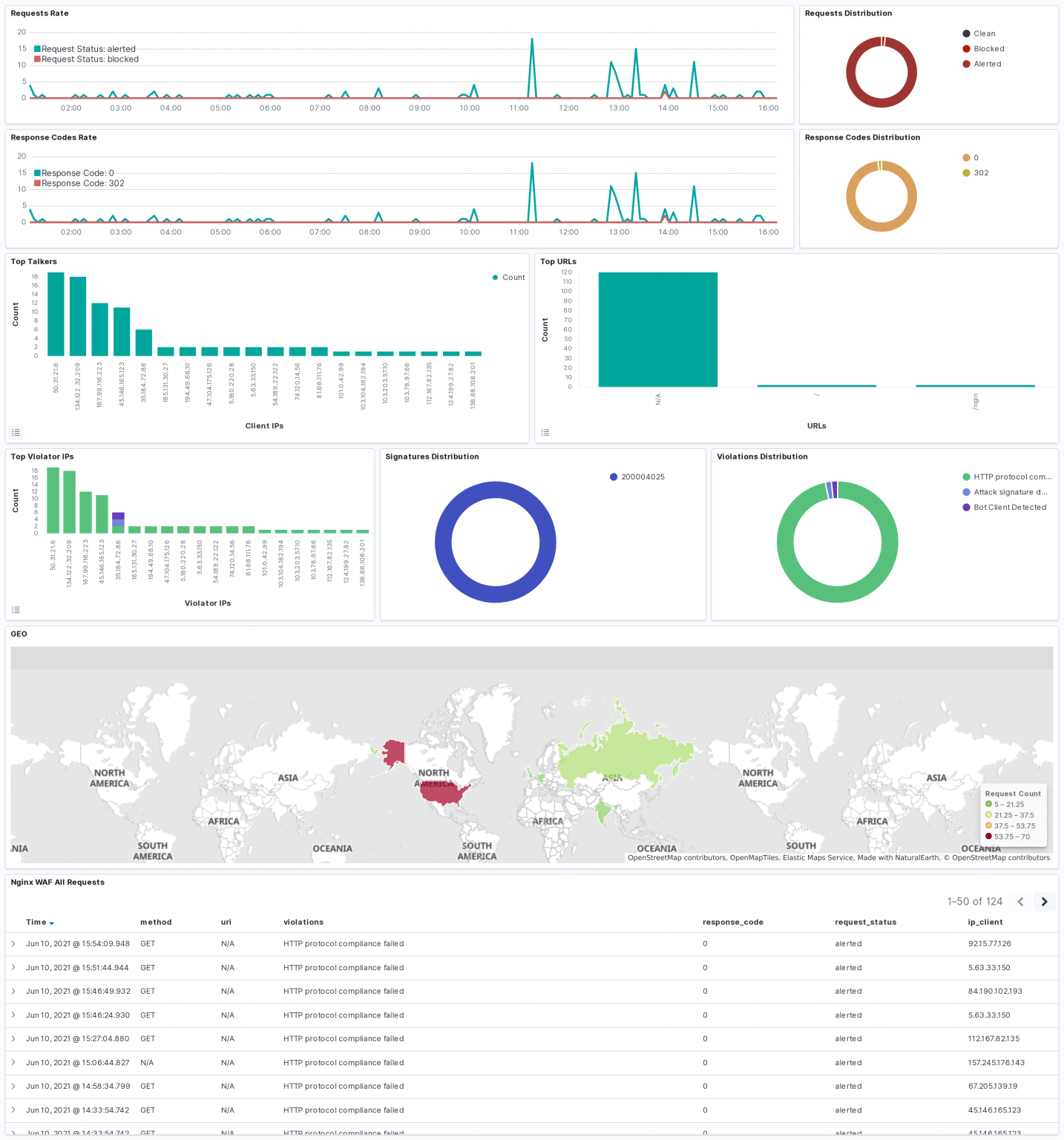
Task: Expand the request row from IP 84.190.102.193
Action: (14, 992)
